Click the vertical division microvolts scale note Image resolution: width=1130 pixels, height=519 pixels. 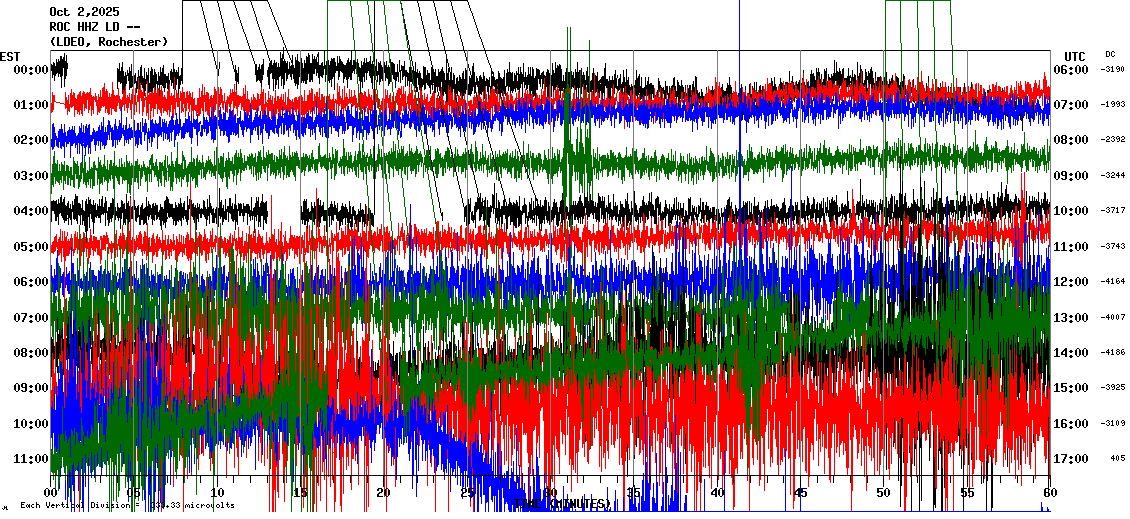pos(125,505)
